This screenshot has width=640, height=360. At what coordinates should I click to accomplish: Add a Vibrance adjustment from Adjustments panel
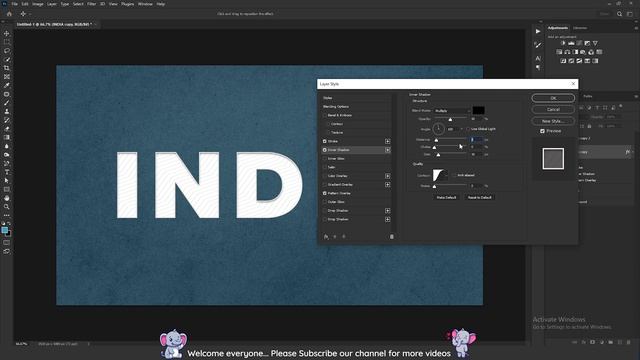pos(595,43)
